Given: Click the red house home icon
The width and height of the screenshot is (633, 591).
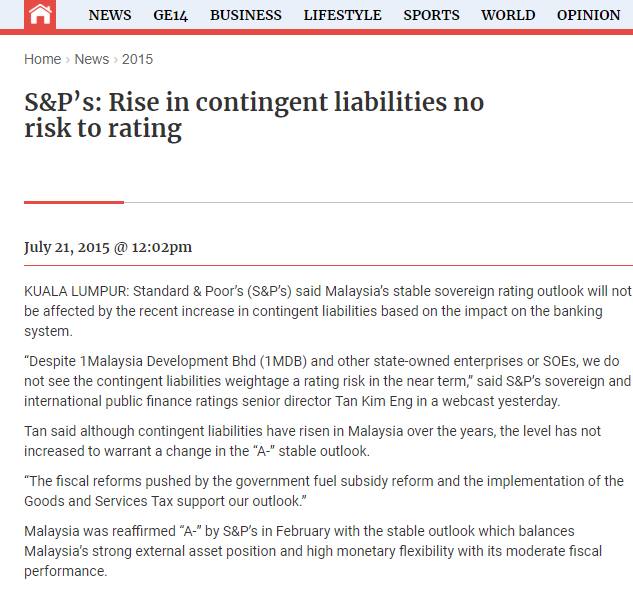Looking at the screenshot, I should (40, 15).
